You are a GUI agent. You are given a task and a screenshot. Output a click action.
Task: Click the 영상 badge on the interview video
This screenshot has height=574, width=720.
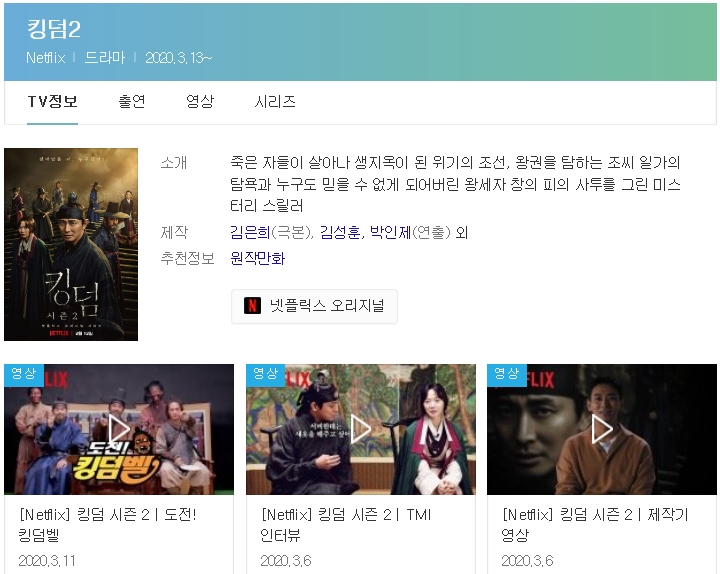tap(265, 373)
